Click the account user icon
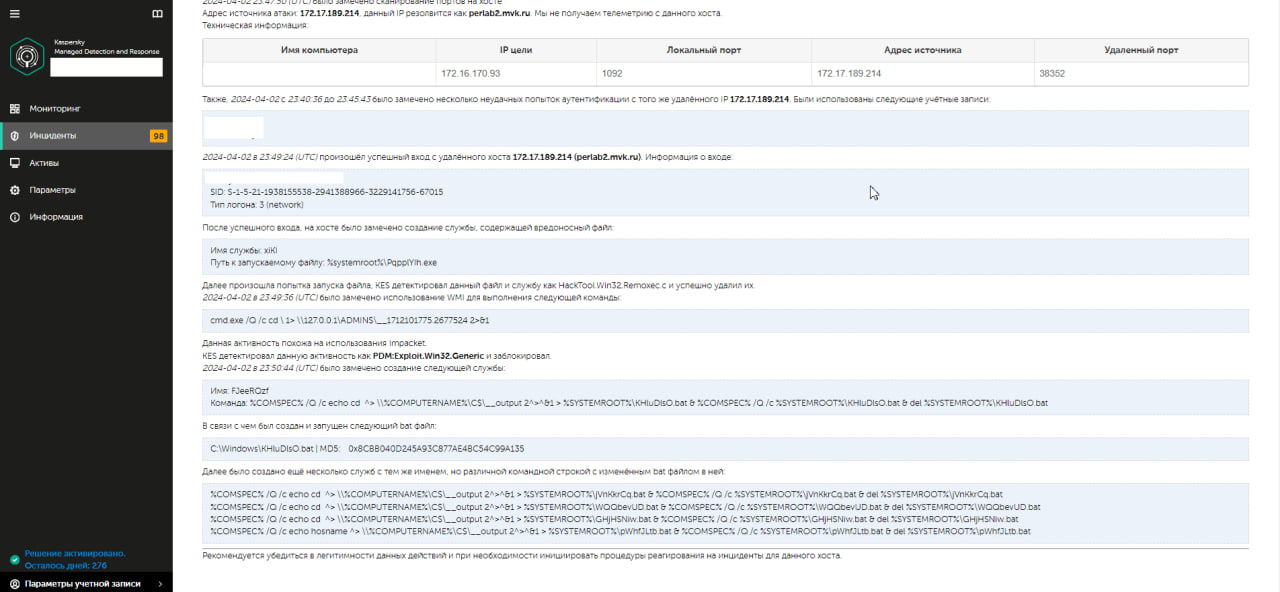The image size is (1280, 592). [x=14, y=583]
